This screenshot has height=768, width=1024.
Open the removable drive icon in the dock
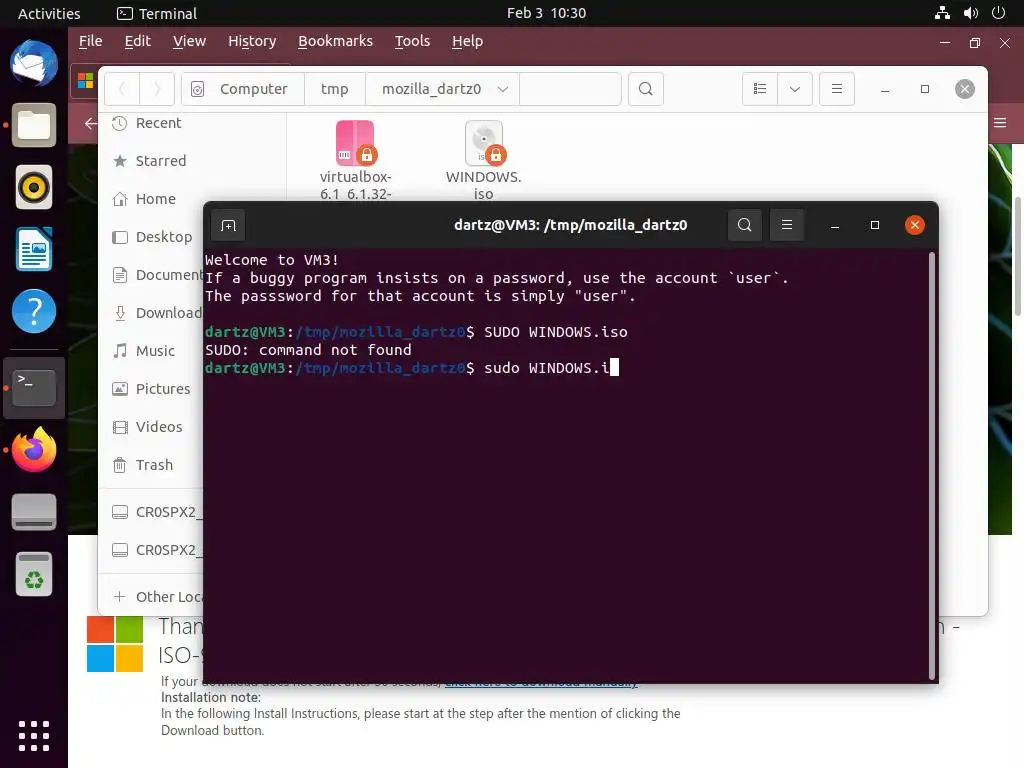[x=34, y=512]
